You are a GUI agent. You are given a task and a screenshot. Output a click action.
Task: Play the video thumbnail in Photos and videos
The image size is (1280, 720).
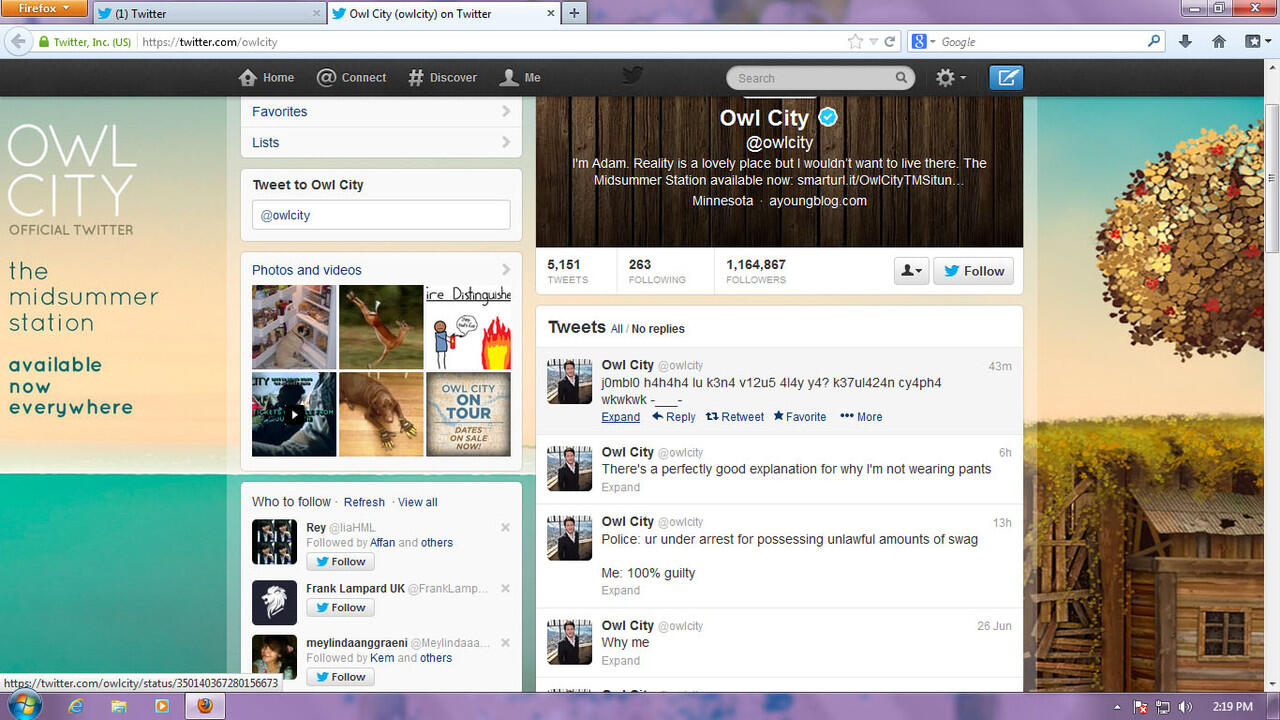click(x=294, y=414)
